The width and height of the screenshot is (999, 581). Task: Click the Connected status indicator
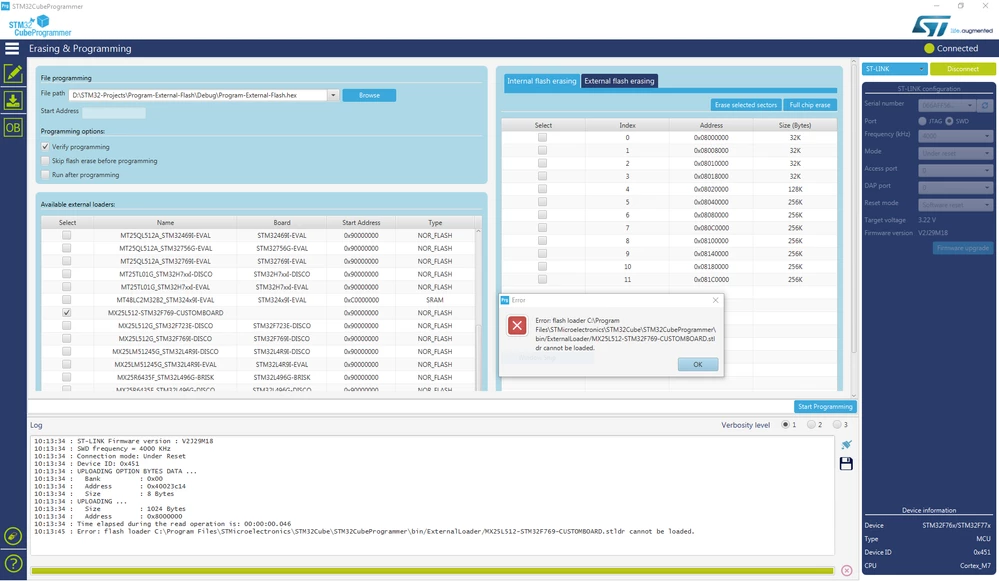[951, 48]
